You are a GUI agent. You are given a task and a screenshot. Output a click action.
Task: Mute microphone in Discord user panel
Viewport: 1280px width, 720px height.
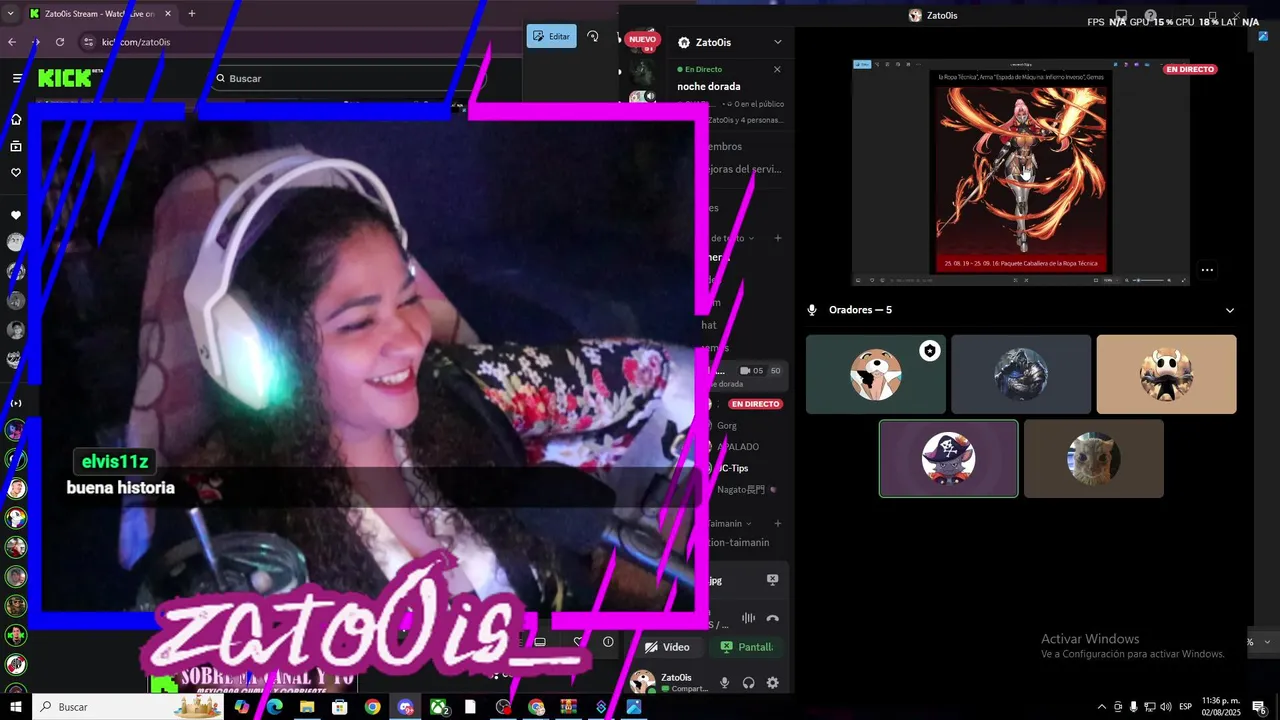(x=725, y=682)
